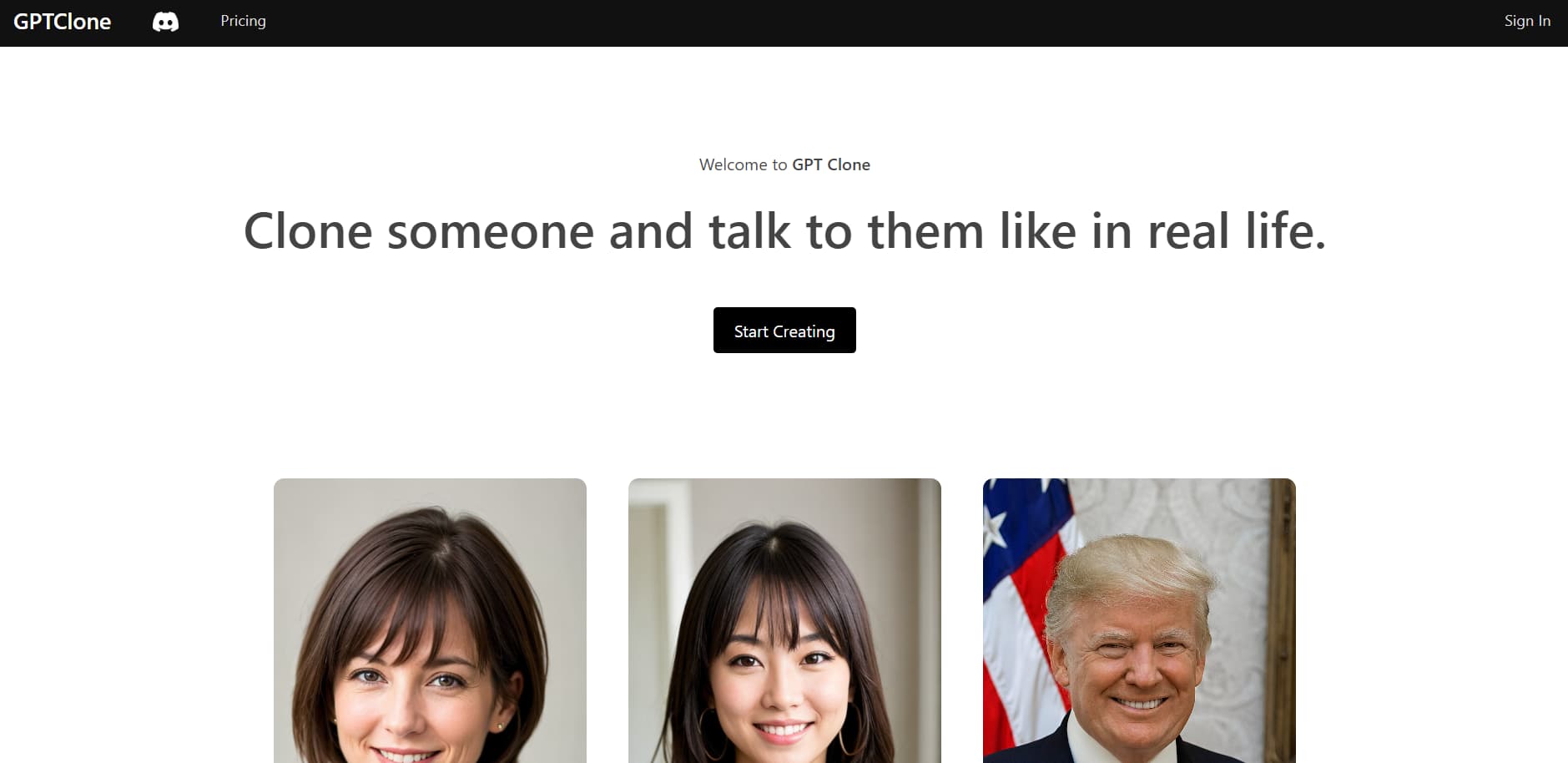
Task: Open the Discord server icon link
Action: click(x=165, y=22)
